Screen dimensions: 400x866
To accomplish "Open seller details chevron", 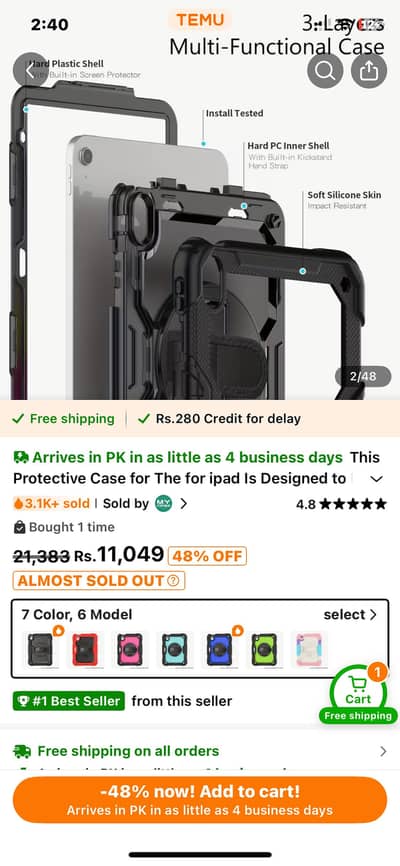I will tap(184, 503).
